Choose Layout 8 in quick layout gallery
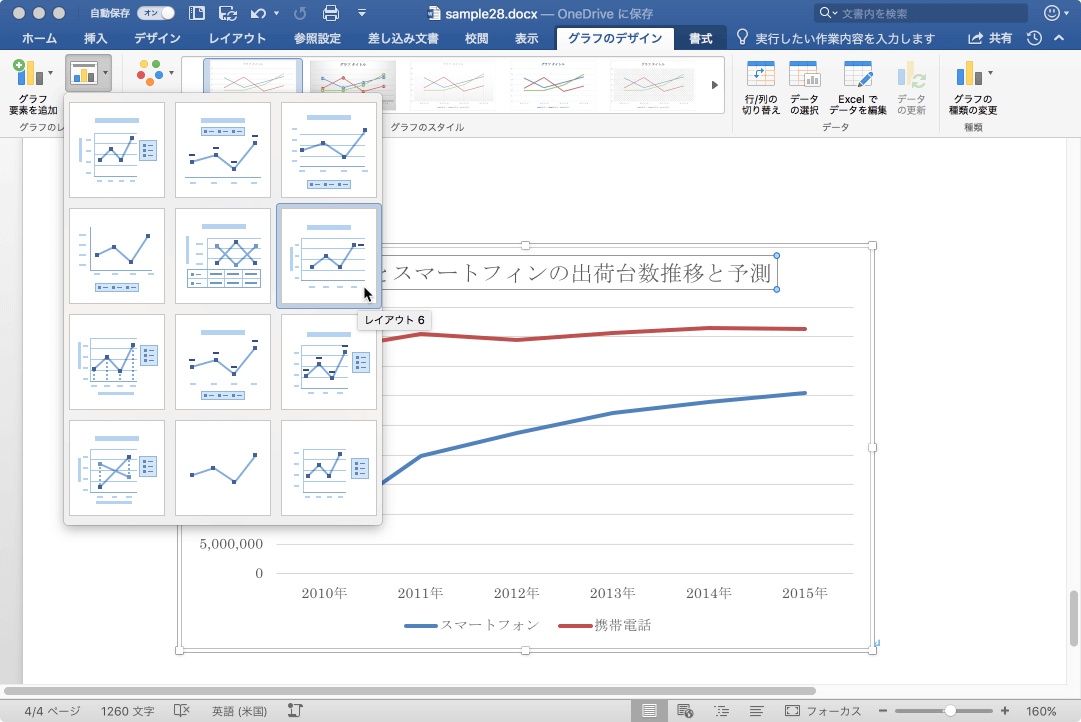The height and width of the screenshot is (722, 1081). 223,362
